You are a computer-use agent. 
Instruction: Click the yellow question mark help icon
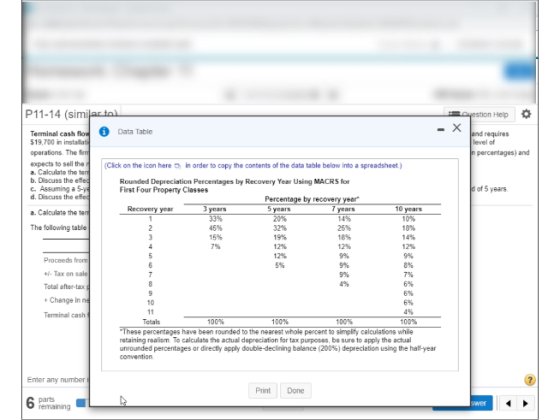pyautogui.click(x=530, y=380)
